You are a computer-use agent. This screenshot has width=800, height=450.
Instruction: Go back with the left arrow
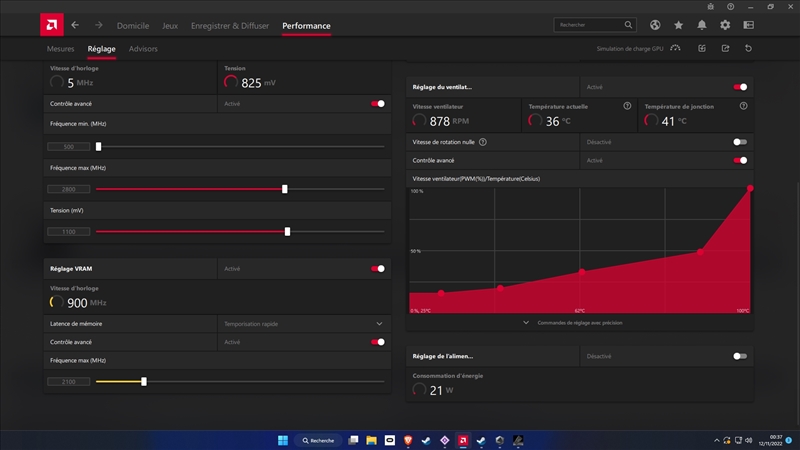(75, 25)
